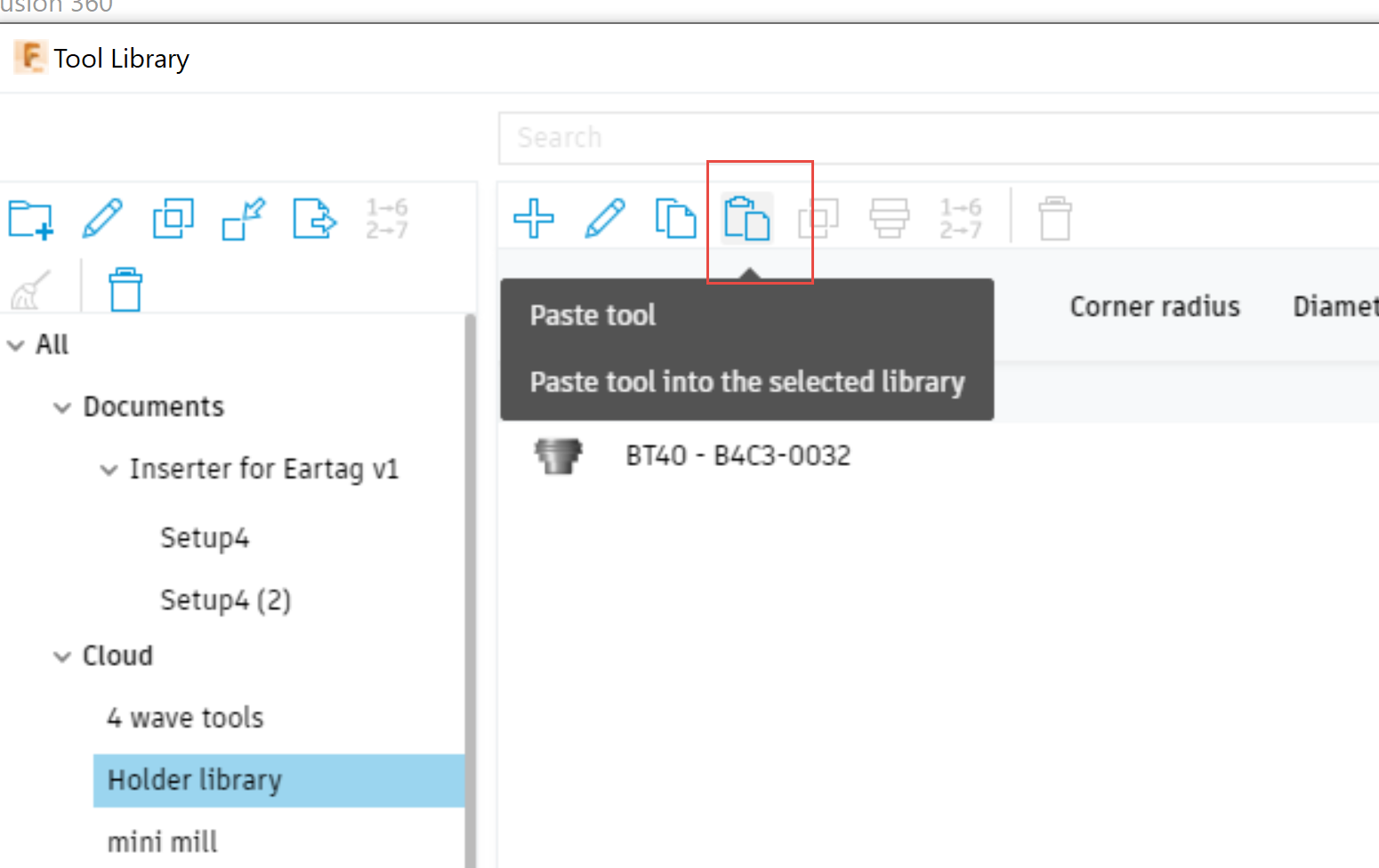Viewport: 1379px width, 868px height.
Task: Collapse the Inserter for Eartag v1 node
Action: pyautogui.click(x=109, y=470)
